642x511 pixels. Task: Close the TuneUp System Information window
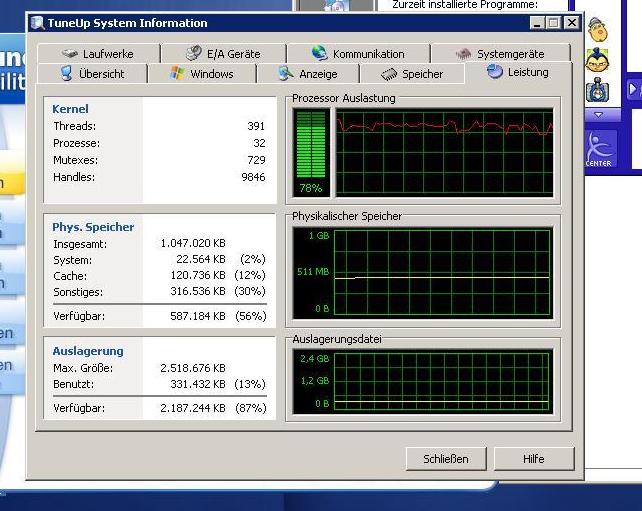(x=572, y=23)
